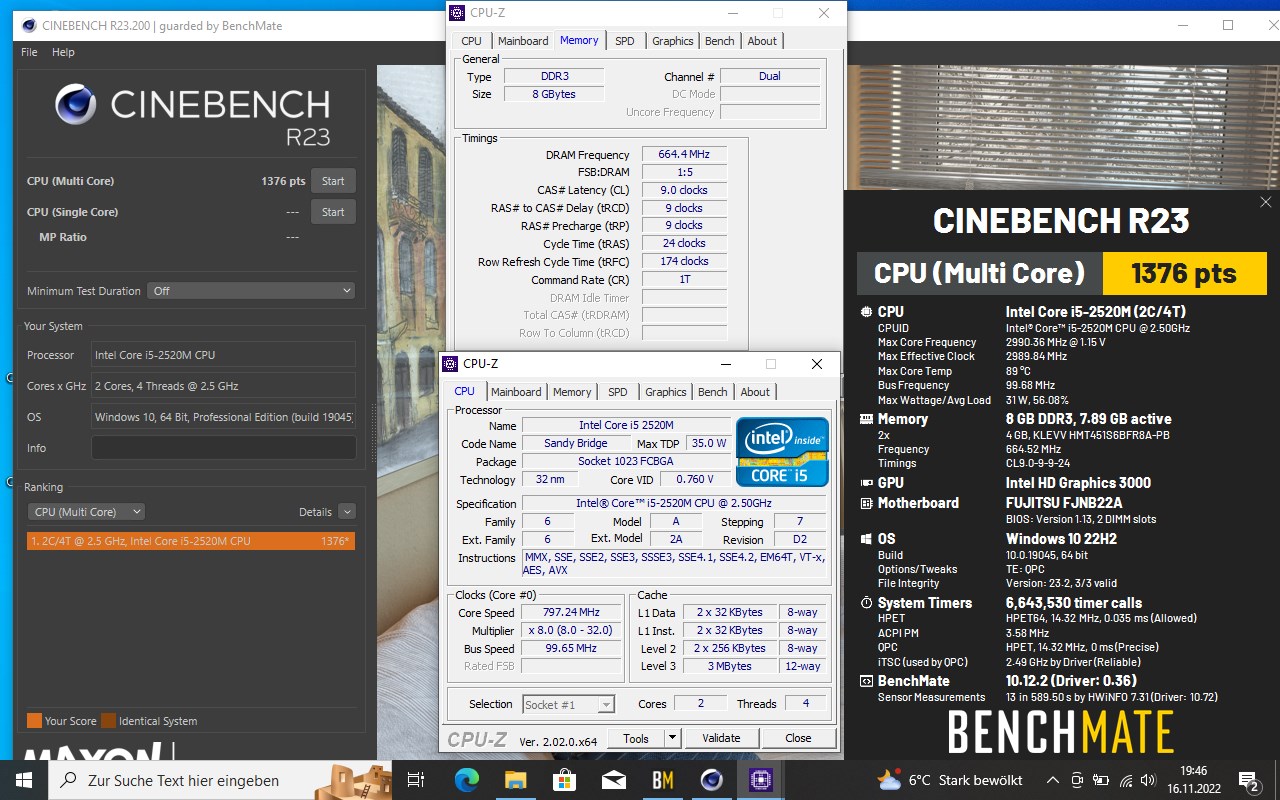Click the Motherboard section icon in BenchMate overlay
This screenshot has width=1280, height=800.
[866, 503]
